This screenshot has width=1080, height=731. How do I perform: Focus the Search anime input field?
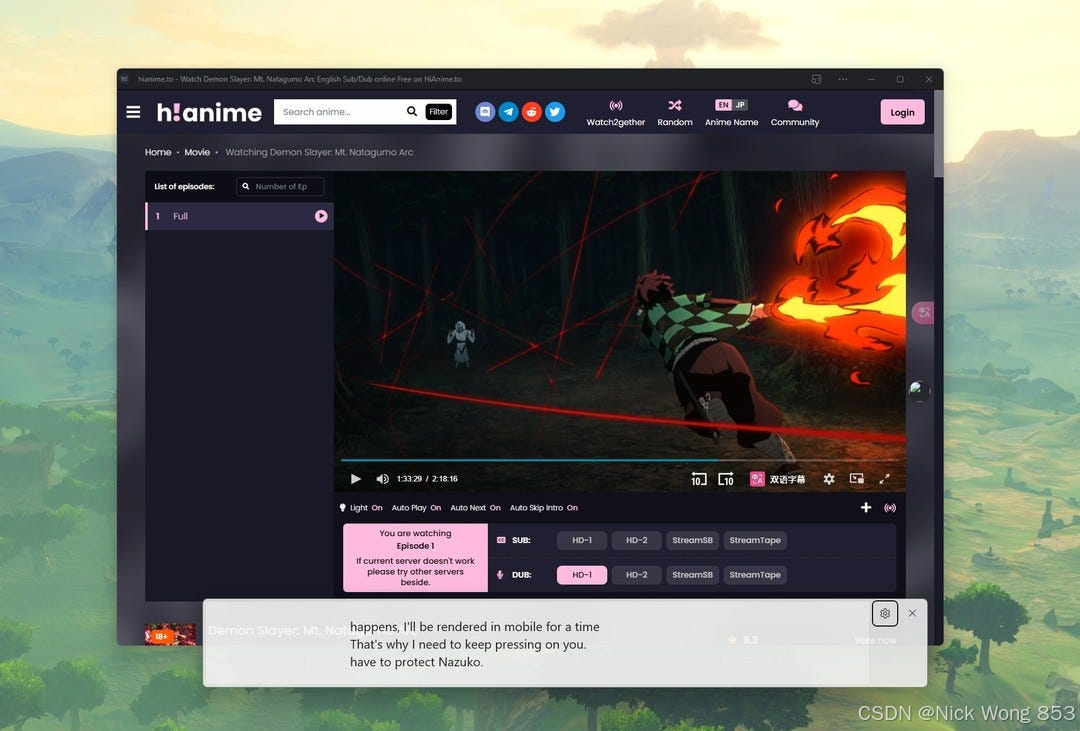pos(341,112)
